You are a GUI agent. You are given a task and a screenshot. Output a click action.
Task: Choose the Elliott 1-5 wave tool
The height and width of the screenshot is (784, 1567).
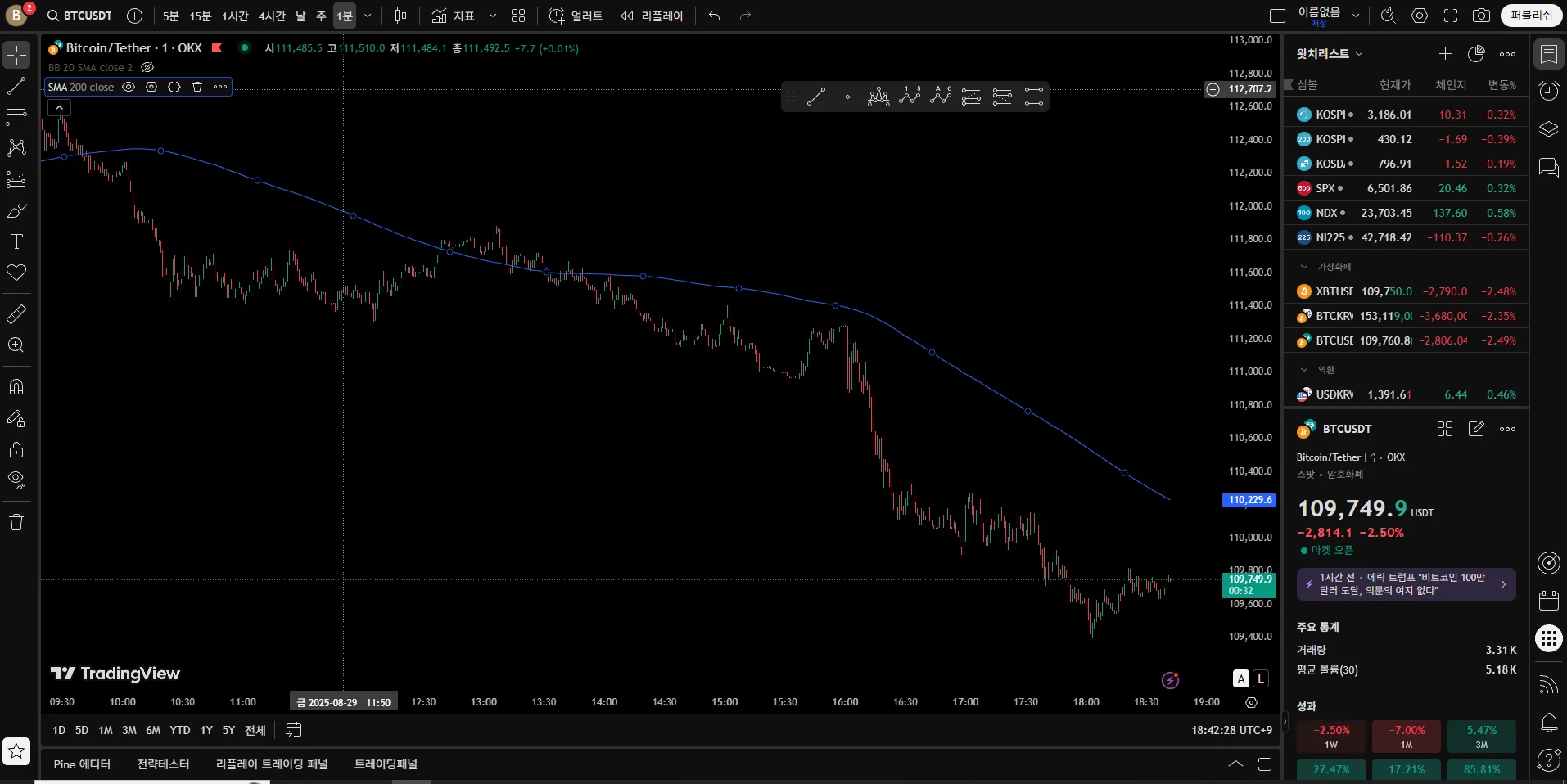tap(910, 97)
